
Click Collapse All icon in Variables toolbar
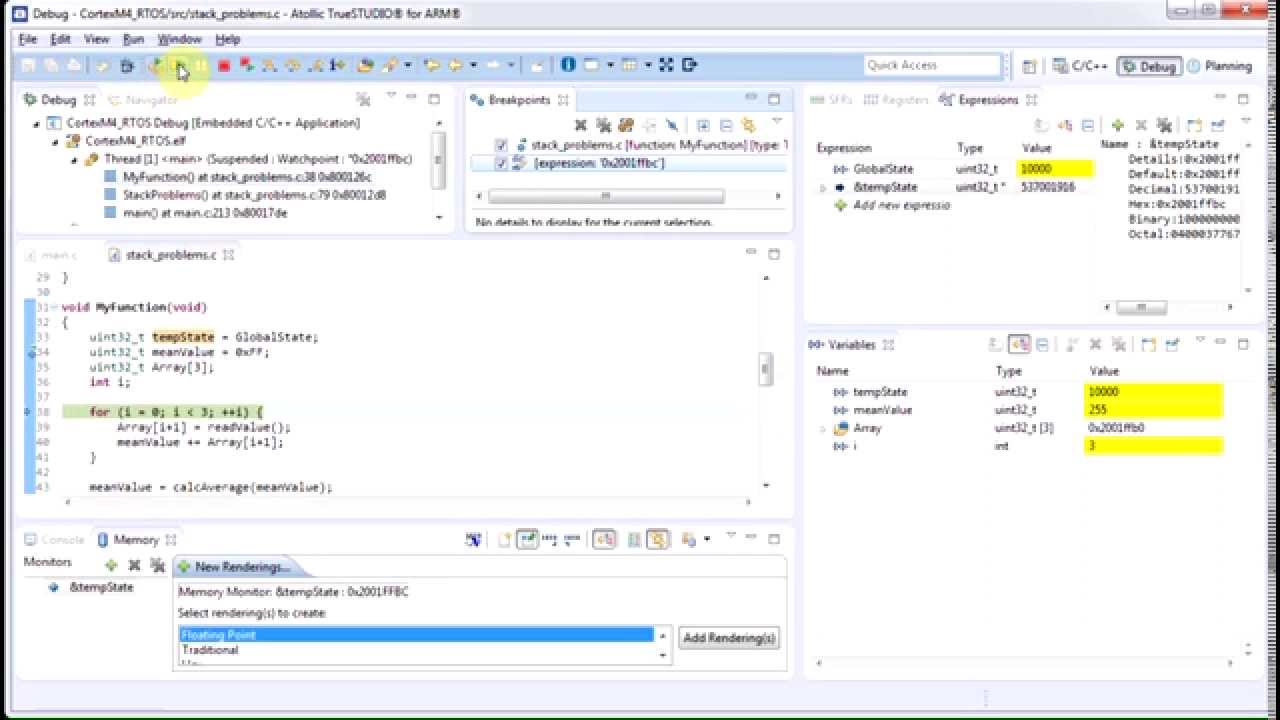click(x=1042, y=344)
